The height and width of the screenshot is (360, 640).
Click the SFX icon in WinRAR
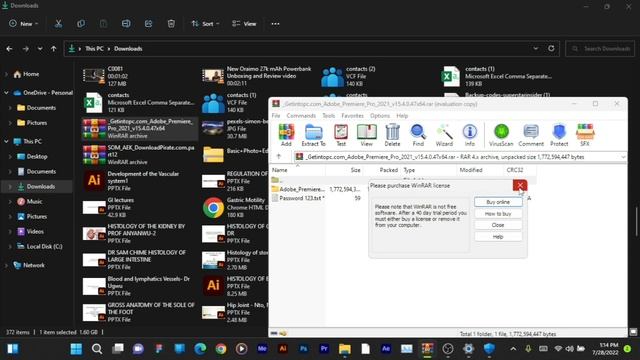(585, 135)
